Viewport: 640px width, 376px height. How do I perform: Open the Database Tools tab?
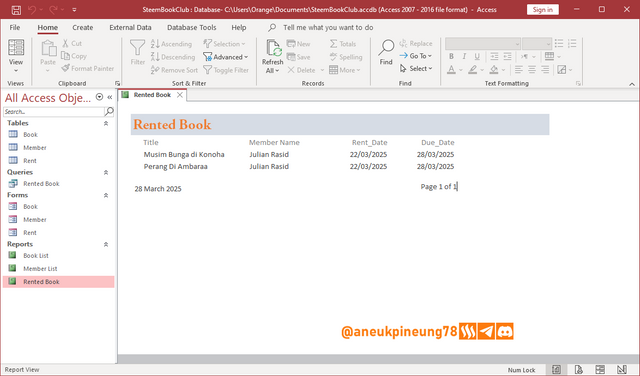[x=191, y=27]
